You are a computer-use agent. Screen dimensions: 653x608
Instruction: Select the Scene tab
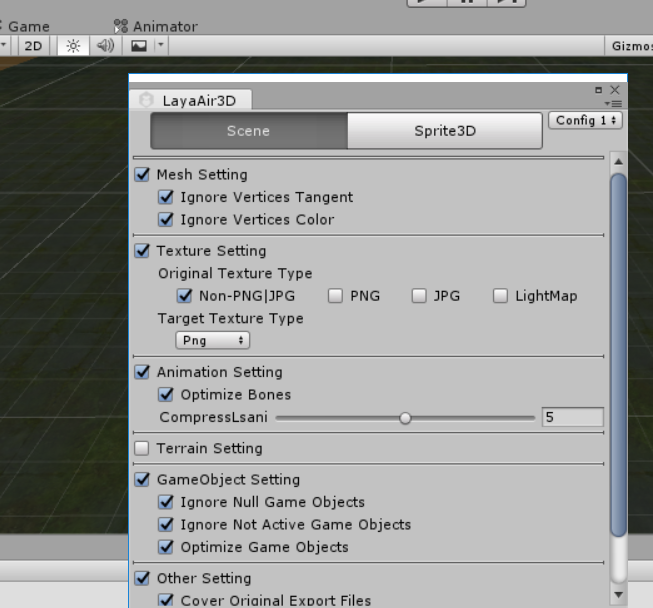tap(248, 131)
